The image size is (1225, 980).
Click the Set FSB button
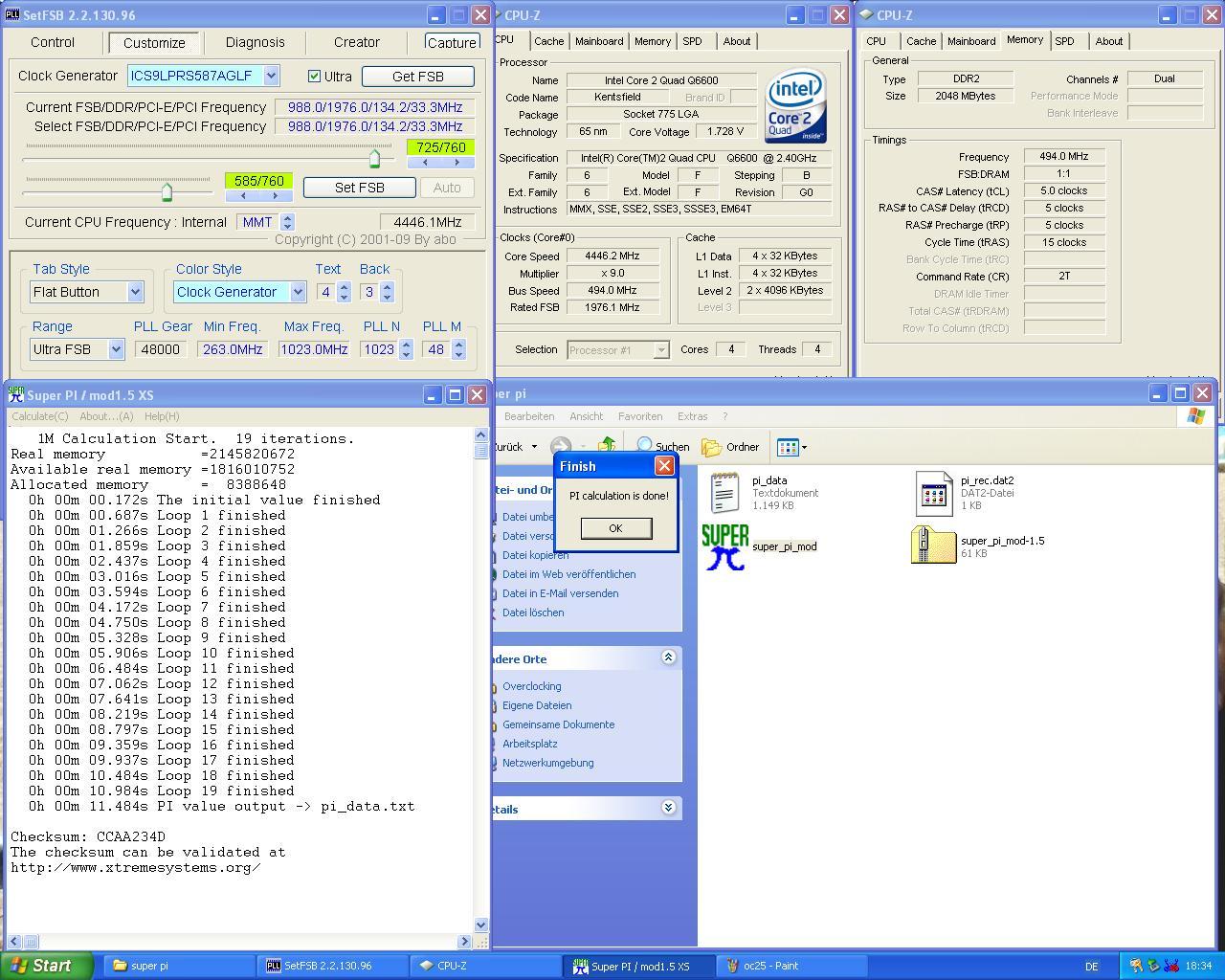click(360, 188)
